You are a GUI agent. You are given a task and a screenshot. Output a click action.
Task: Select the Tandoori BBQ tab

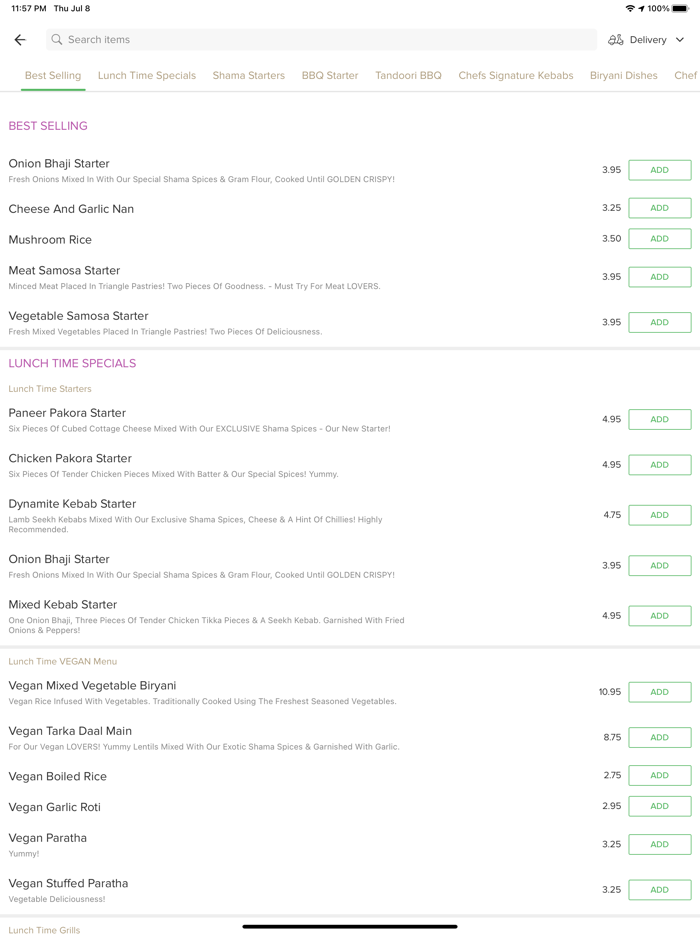pyautogui.click(x=408, y=75)
